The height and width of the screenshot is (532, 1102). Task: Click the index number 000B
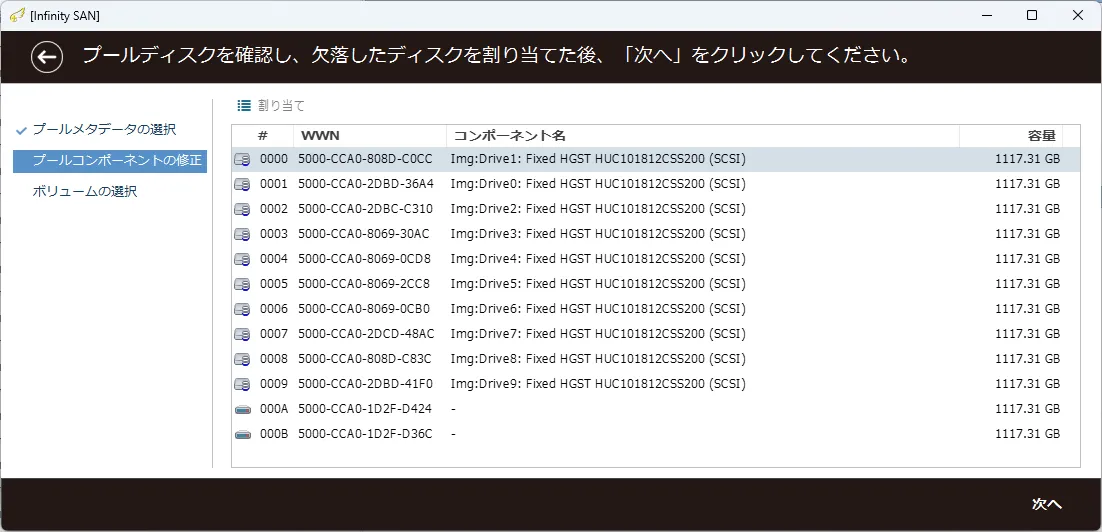[274, 434]
